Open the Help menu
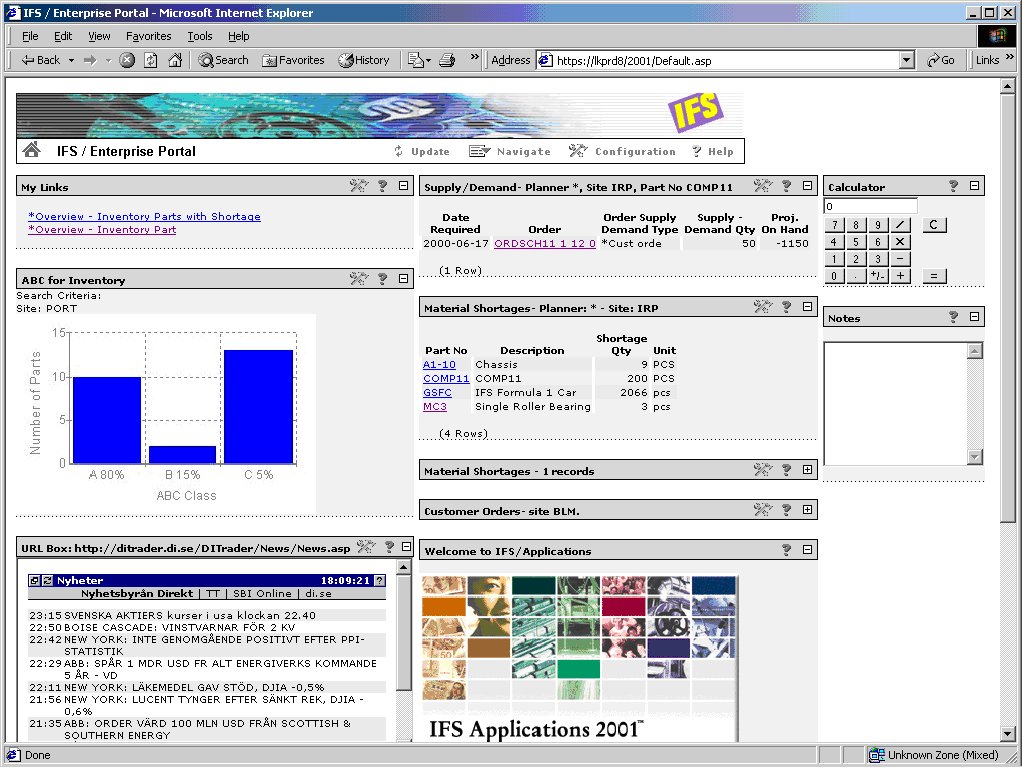1022x768 pixels. (239, 36)
